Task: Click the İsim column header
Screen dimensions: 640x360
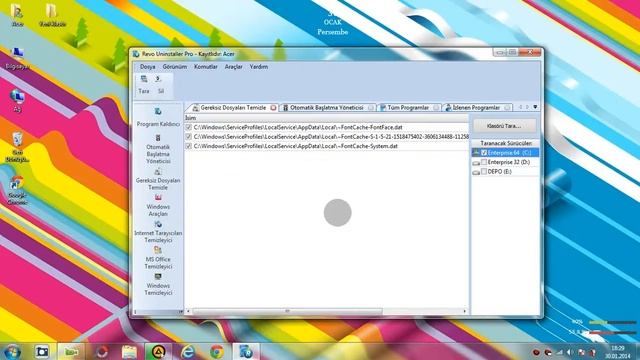Action: point(327,118)
